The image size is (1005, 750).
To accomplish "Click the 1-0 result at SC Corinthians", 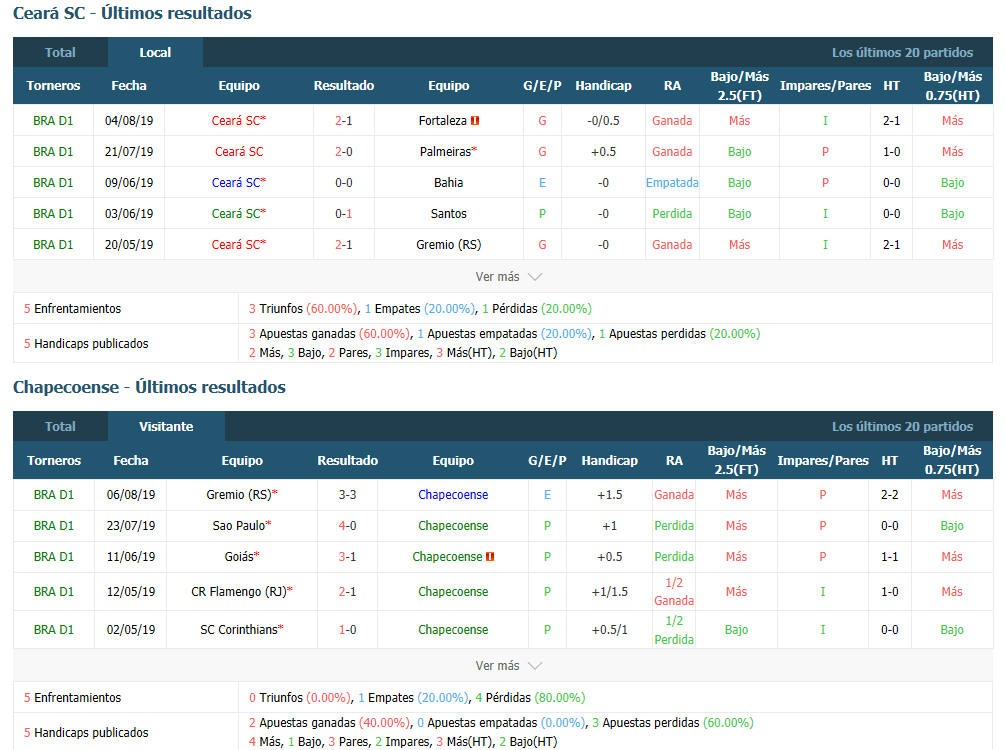I will pyautogui.click(x=347, y=629).
